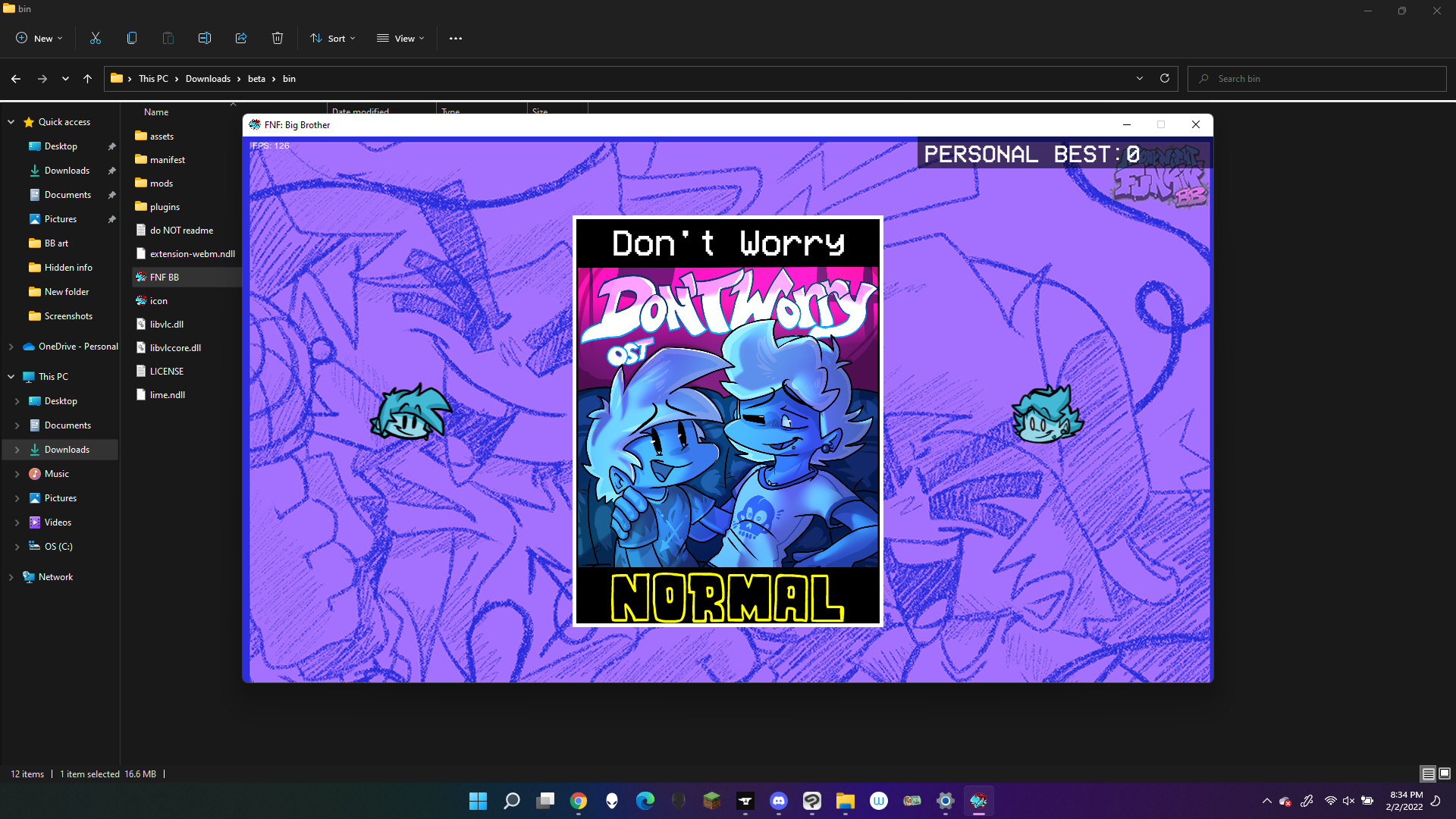Open the Sort dropdown menu
Viewport: 1456px width, 819px height.
(x=333, y=38)
